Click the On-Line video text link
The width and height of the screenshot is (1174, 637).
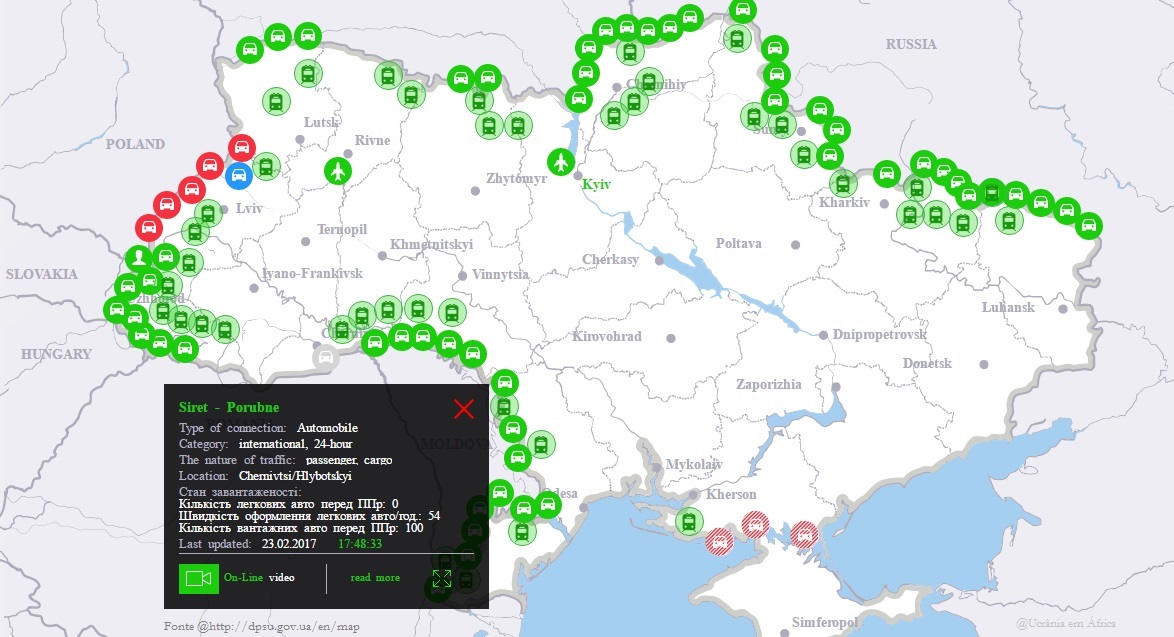pyautogui.click(x=259, y=578)
